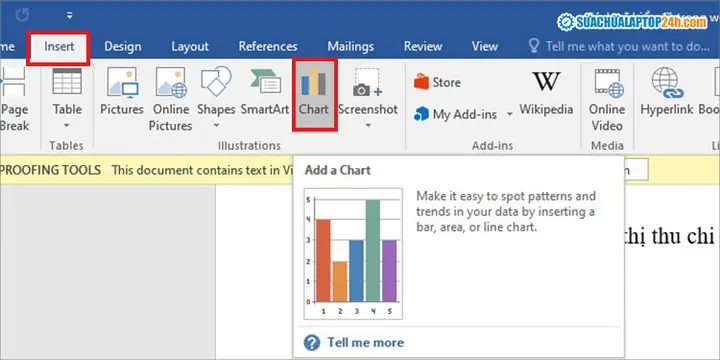Expand the My Add-ins dropdown arrow
Screen dimensions: 720x360
tap(509, 114)
